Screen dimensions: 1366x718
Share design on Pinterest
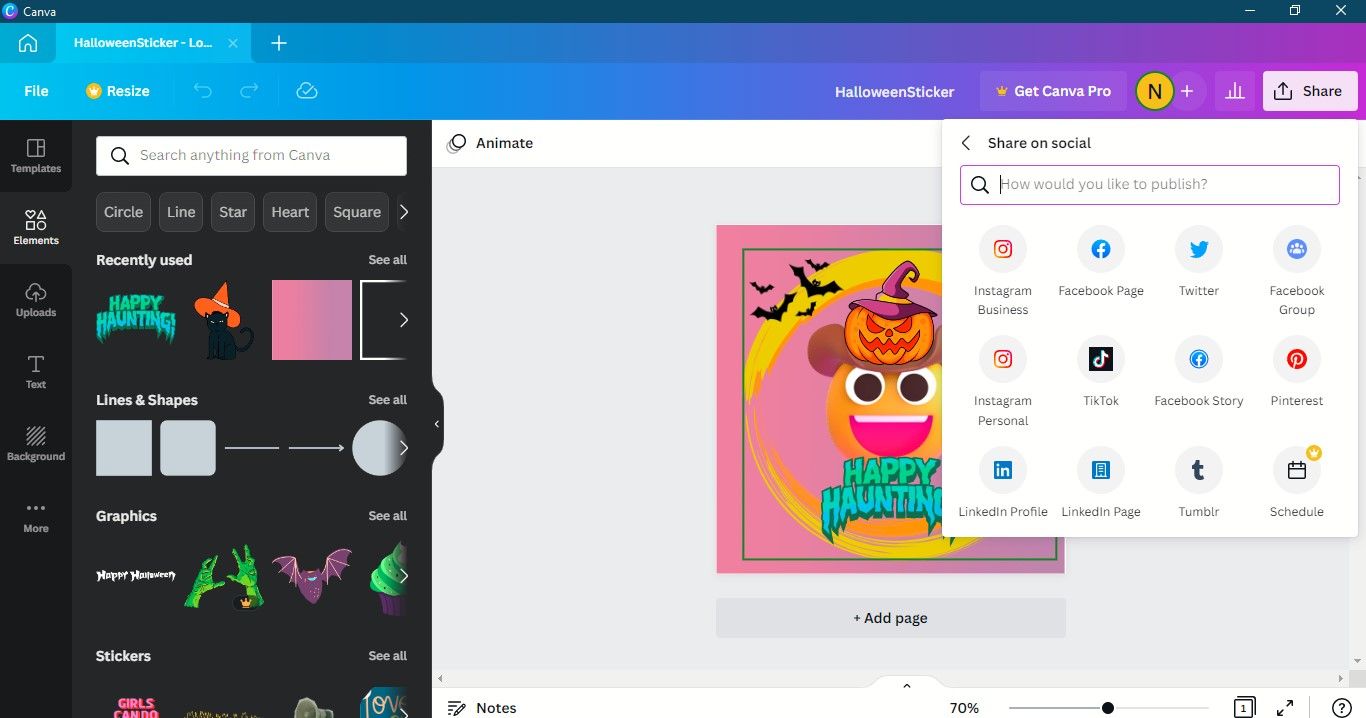(x=1297, y=372)
